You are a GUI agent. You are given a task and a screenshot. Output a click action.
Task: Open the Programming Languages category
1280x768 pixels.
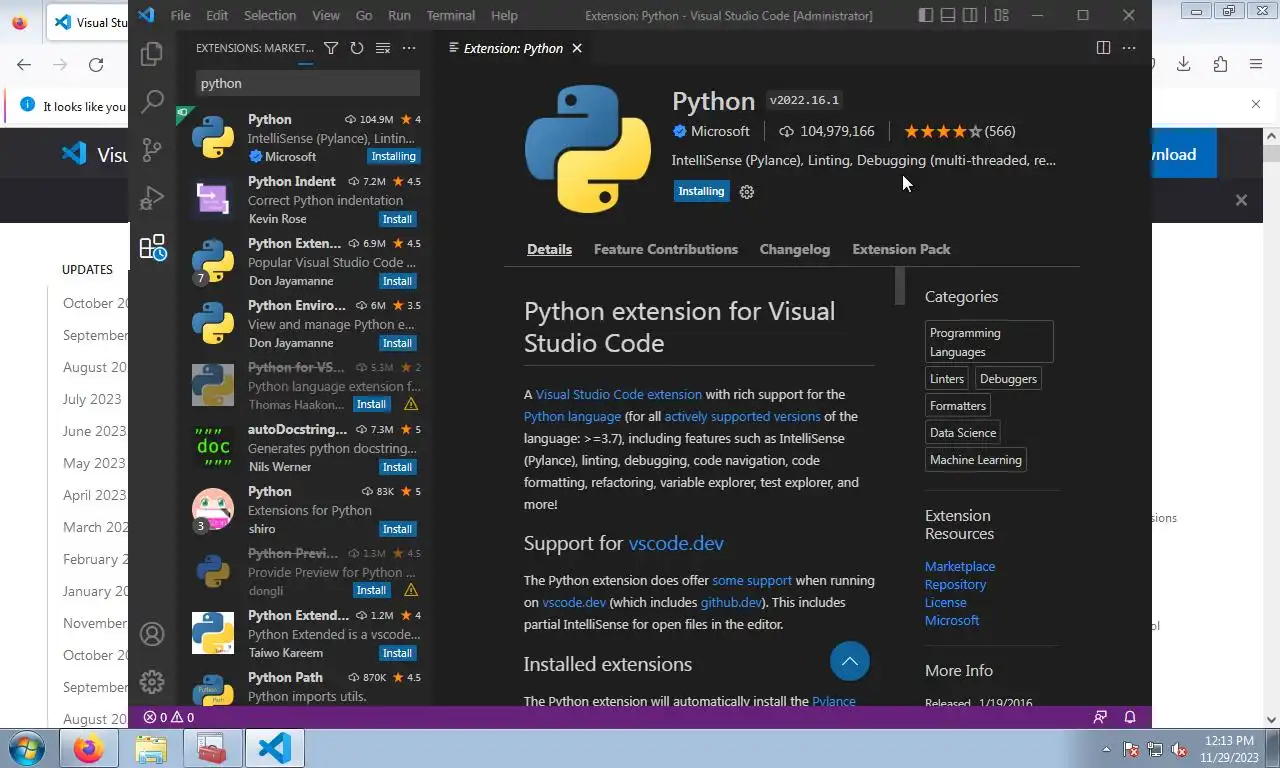[989, 342]
